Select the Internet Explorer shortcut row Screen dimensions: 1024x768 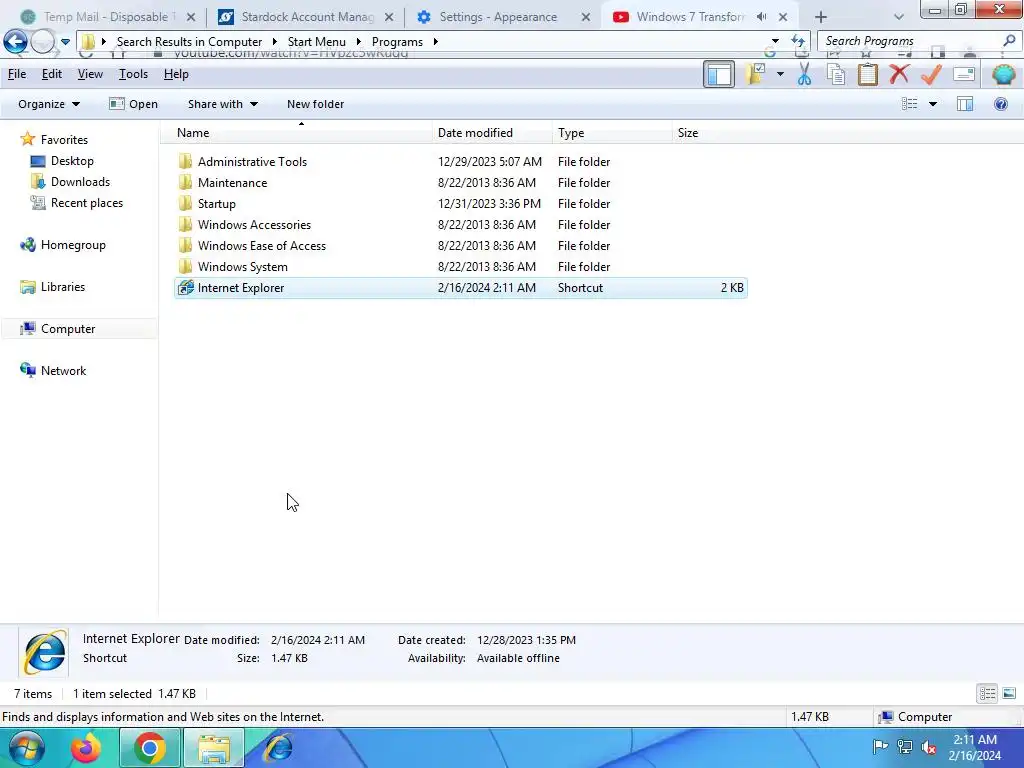coord(460,287)
